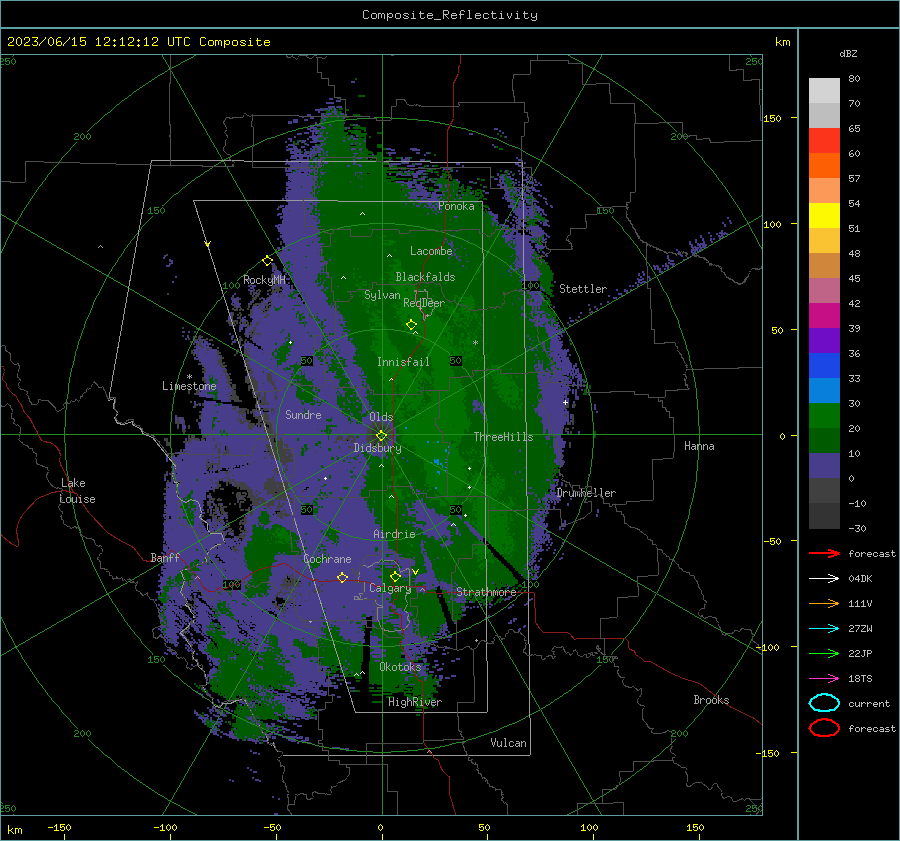Screen dimensions: 900x841
Task: Click the yellow radar-site diamond at Olds
Action: pos(381,436)
